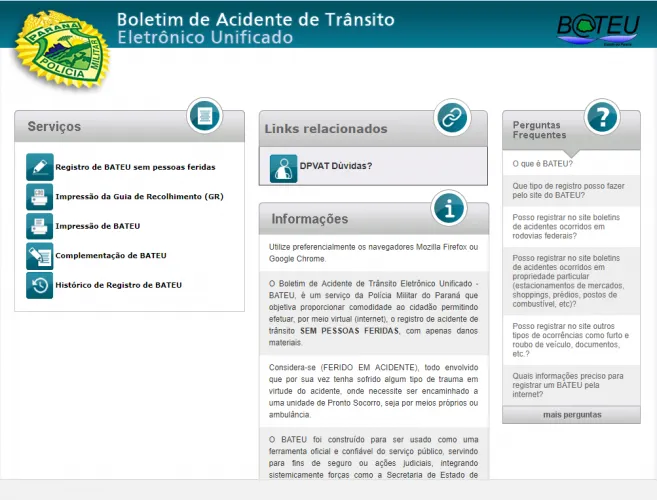Click the Complementação de BATEU edit icon
Image resolution: width=657 pixels, height=500 pixels.
click(40, 256)
